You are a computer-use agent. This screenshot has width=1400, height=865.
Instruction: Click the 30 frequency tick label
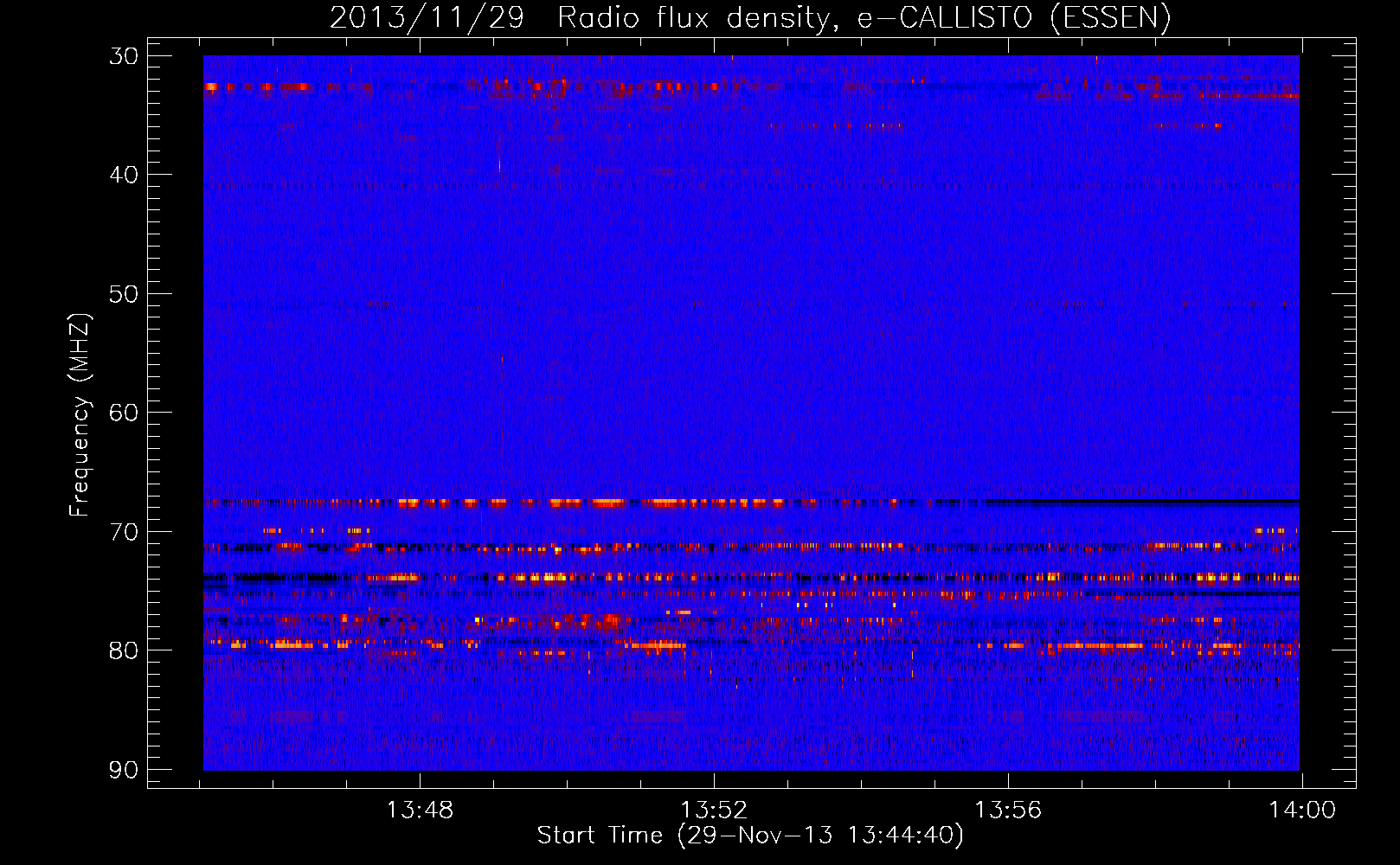124,56
